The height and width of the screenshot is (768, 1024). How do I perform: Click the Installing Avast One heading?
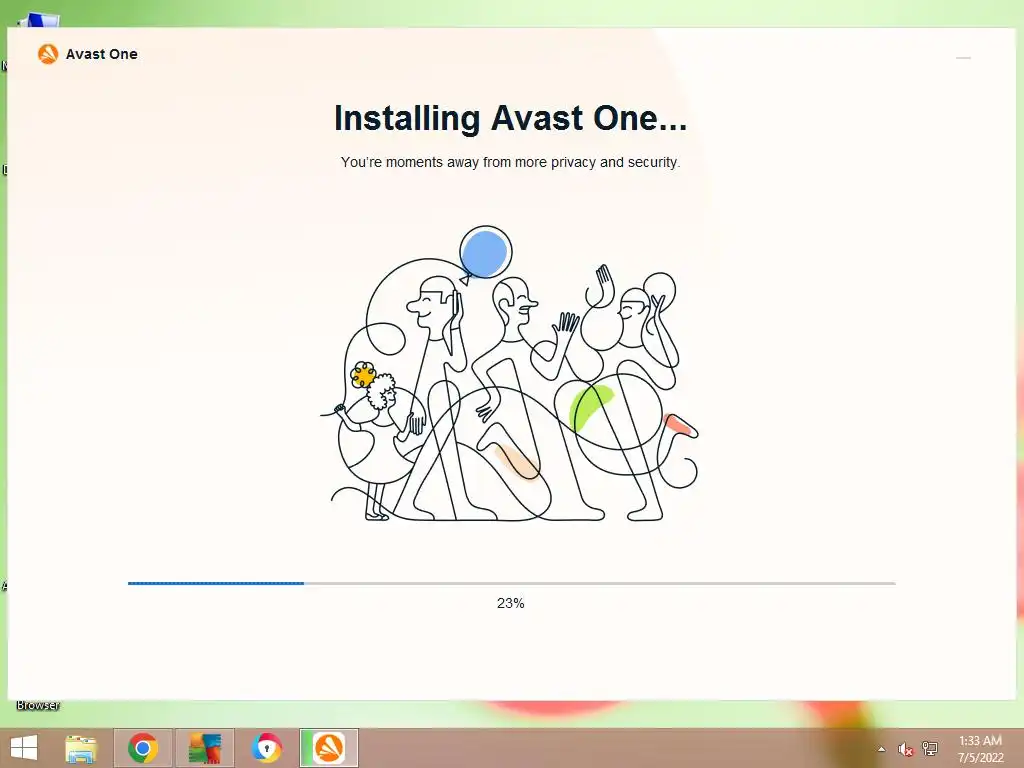click(510, 118)
